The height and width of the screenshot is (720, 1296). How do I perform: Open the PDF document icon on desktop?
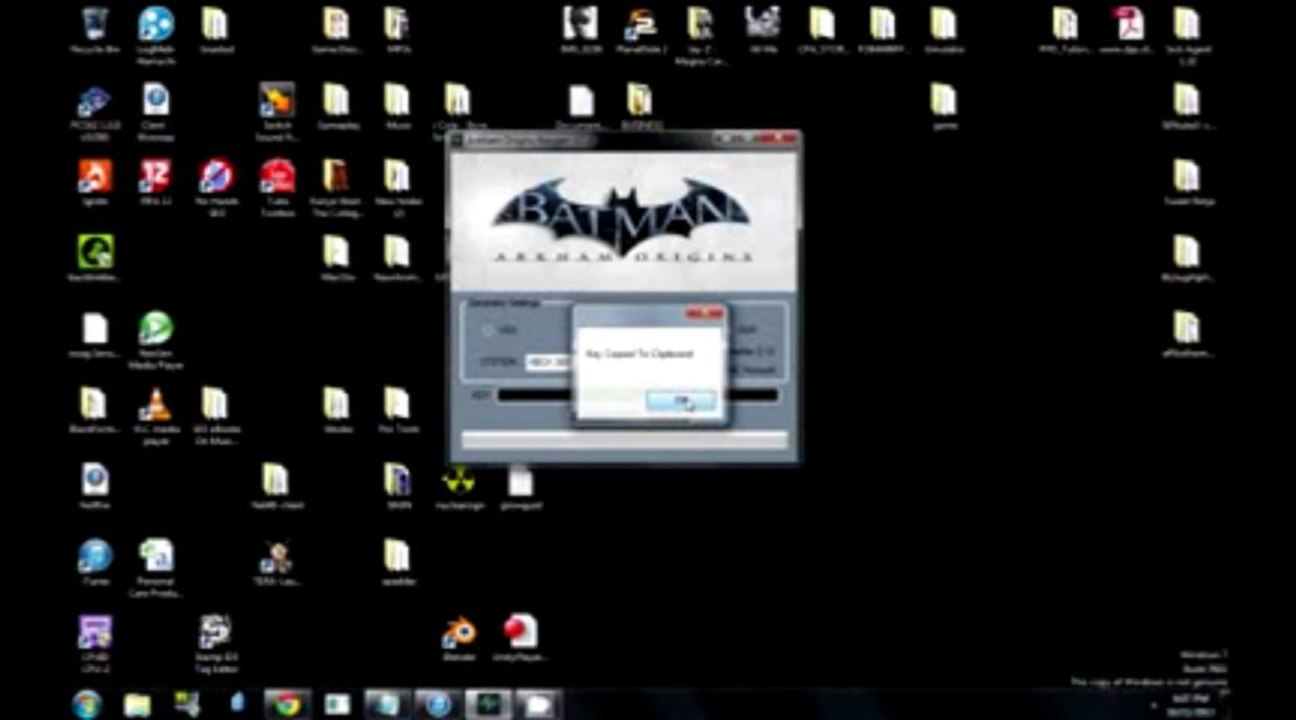coord(1127,30)
